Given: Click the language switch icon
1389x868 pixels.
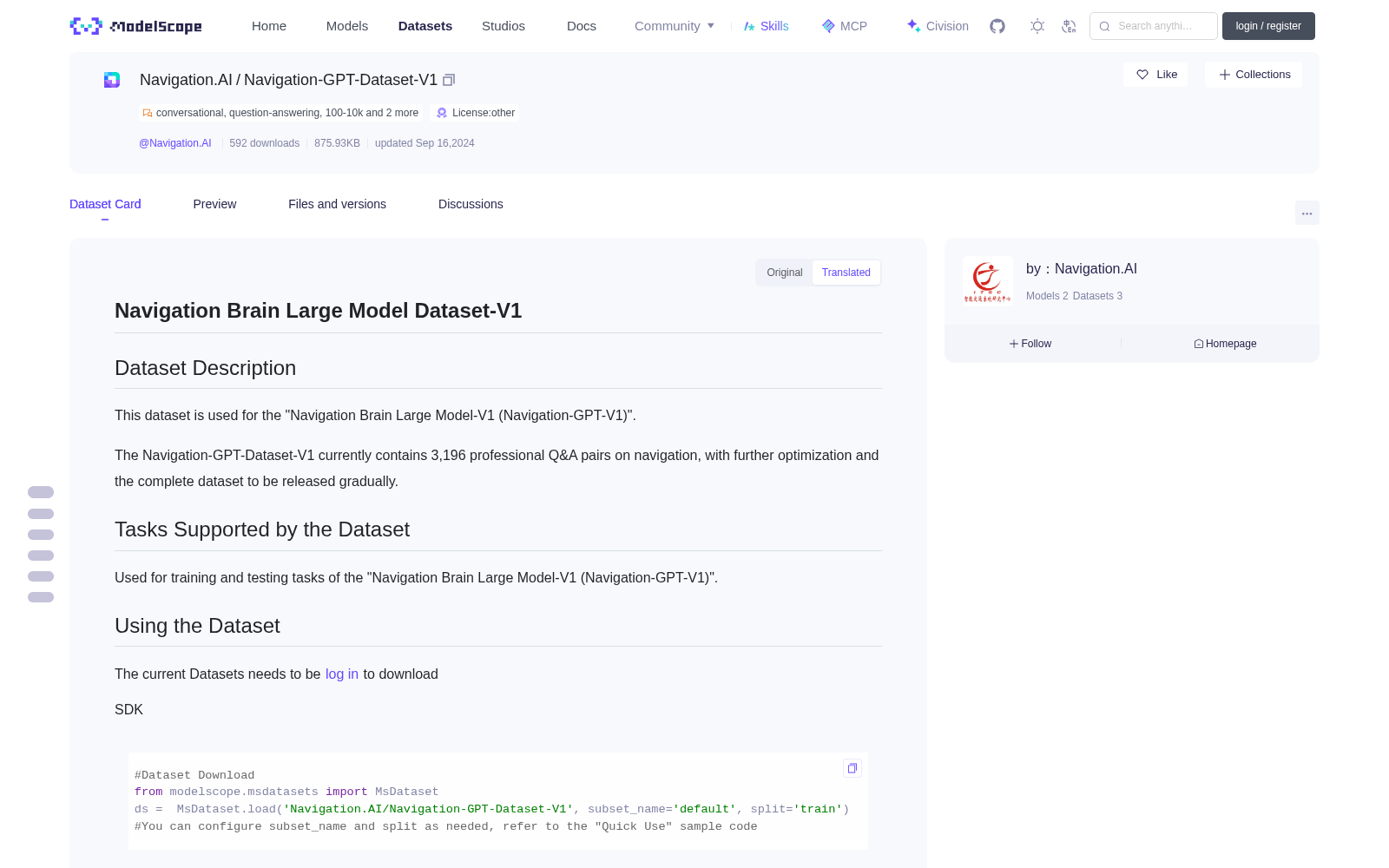Looking at the screenshot, I should tap(1070, 26).
